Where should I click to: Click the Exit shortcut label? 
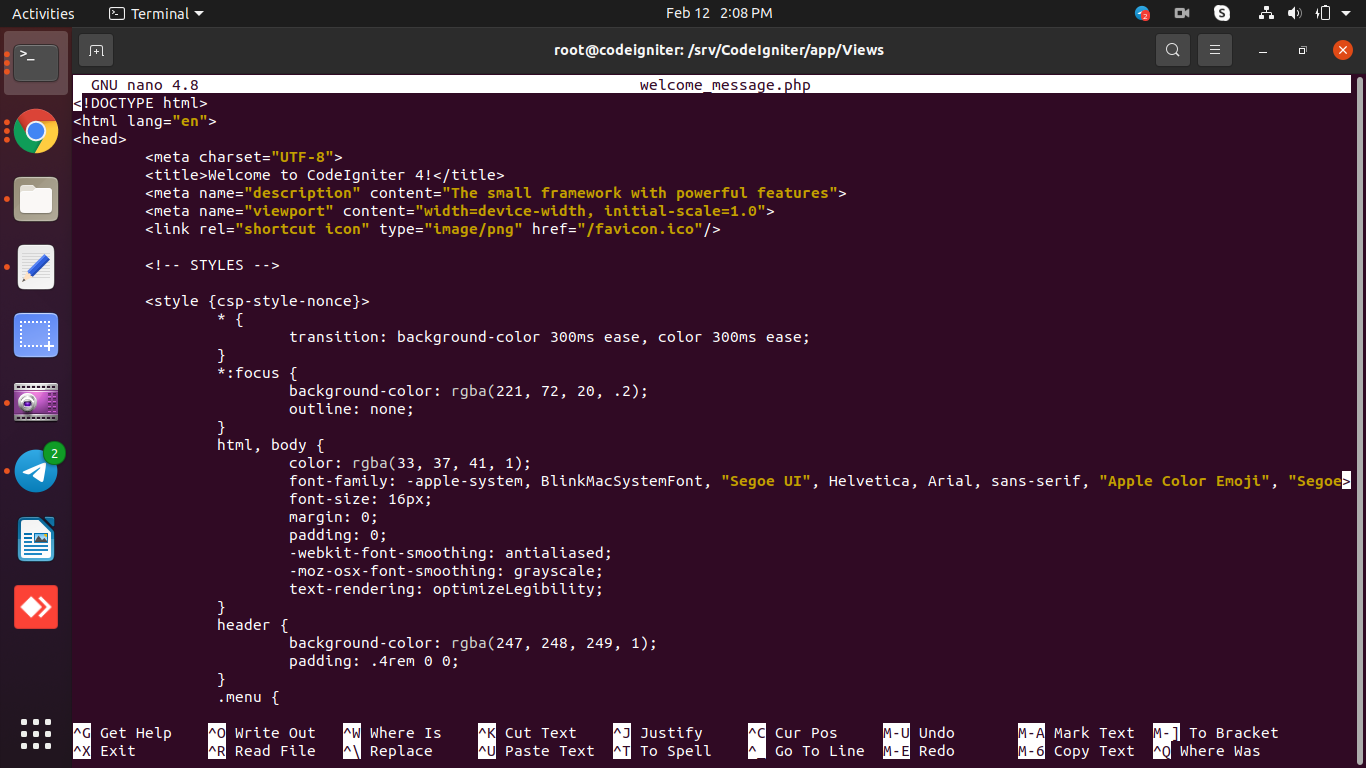[x=118, y=751]
